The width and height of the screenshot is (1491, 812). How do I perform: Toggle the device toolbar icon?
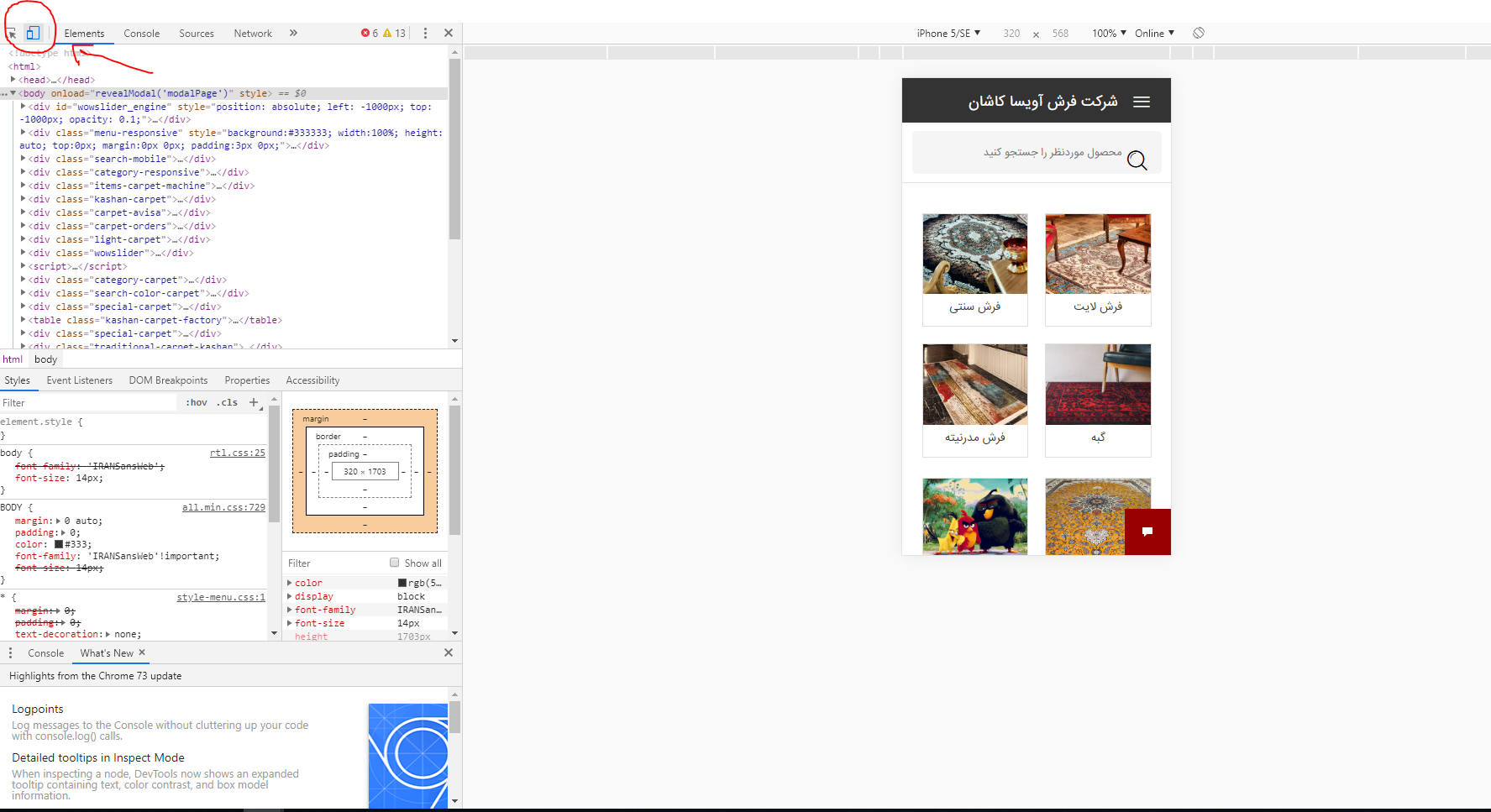click(x=33, y=33)
